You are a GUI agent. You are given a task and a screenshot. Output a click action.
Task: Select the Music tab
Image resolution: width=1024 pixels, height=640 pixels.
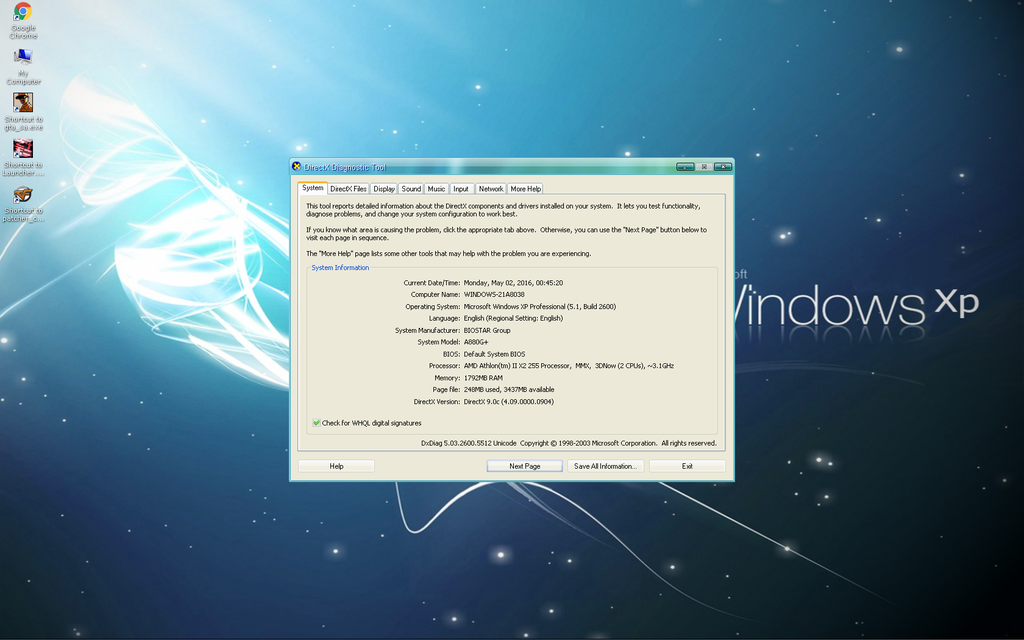(x=436, y=189)
